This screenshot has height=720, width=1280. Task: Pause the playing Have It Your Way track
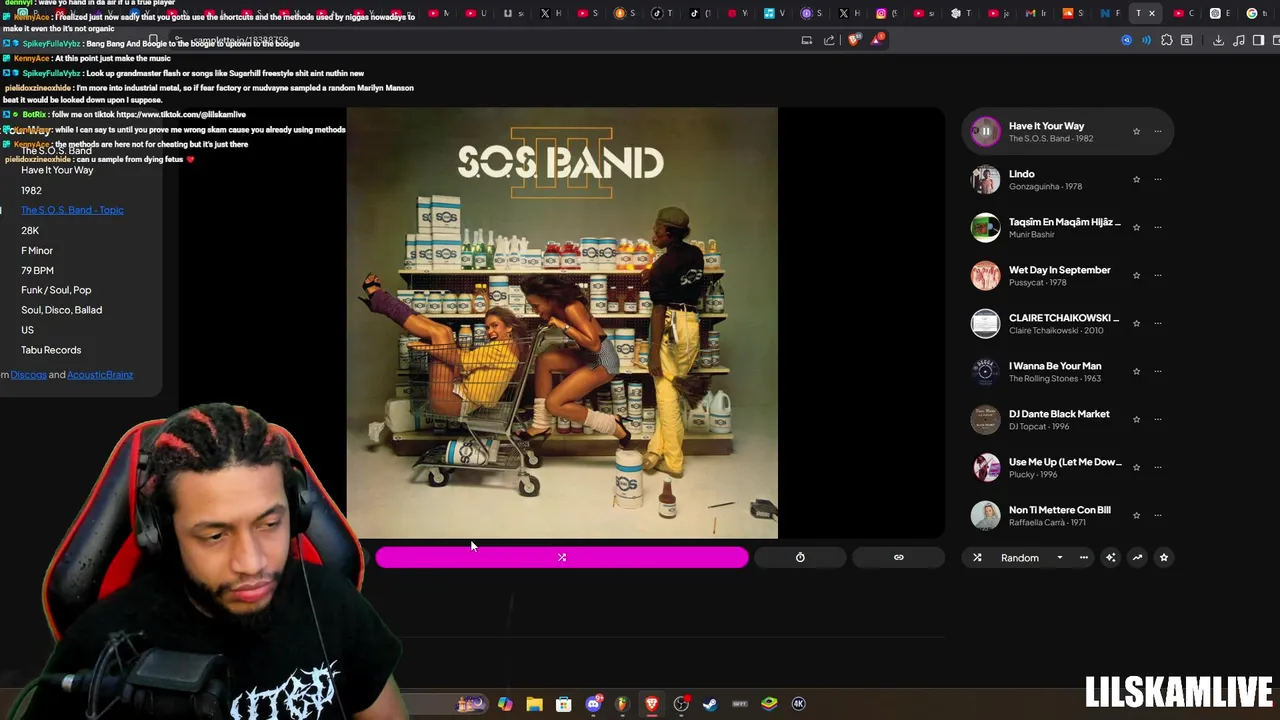click(x=985, y=131)
